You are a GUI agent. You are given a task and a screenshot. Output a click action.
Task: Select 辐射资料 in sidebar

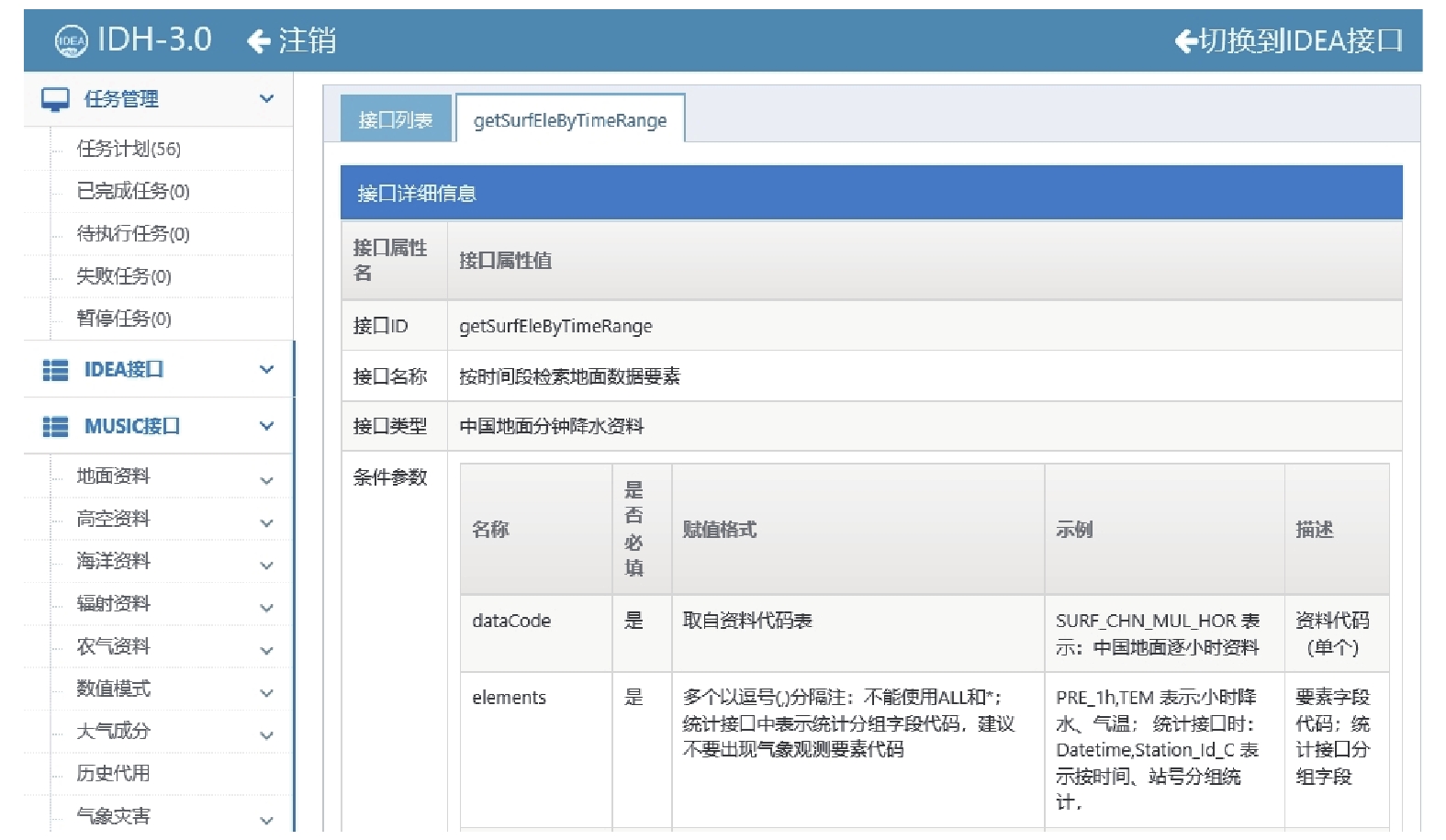113,603
